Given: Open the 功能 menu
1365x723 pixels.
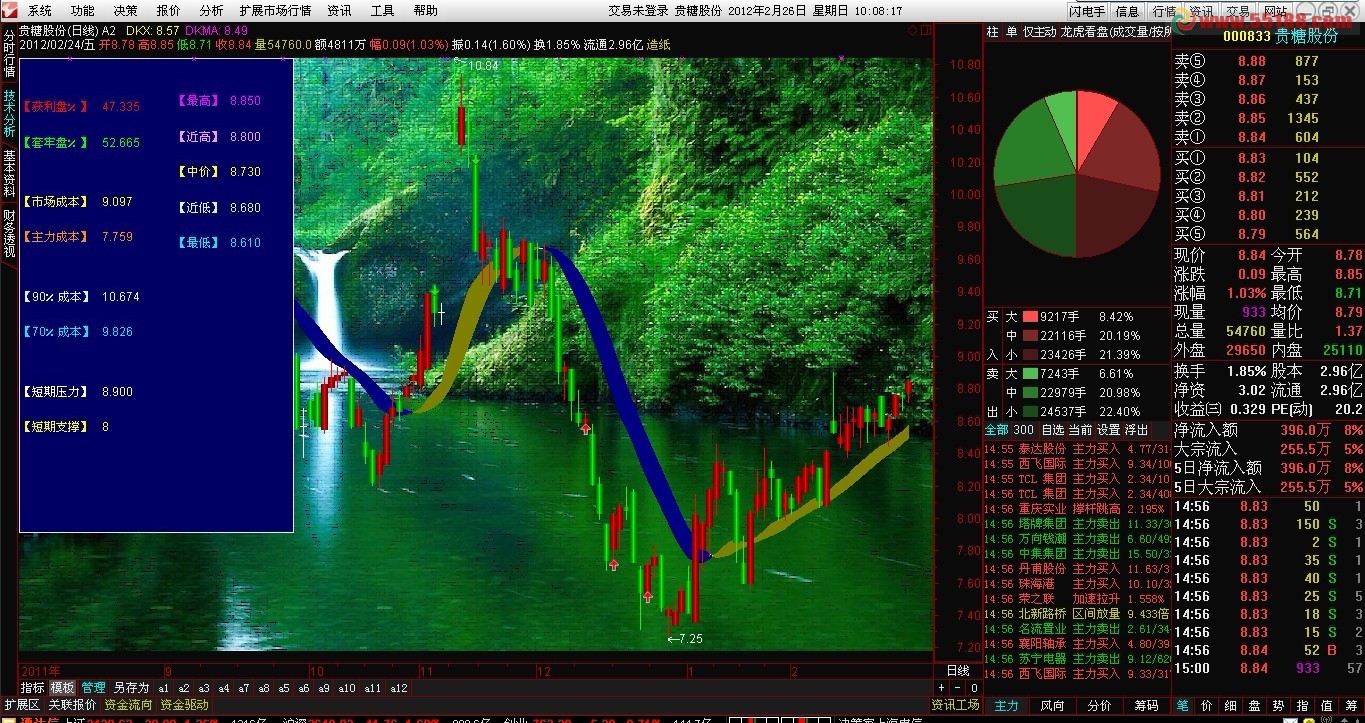Looking at the screenshot, I should (x=83, y=11).
